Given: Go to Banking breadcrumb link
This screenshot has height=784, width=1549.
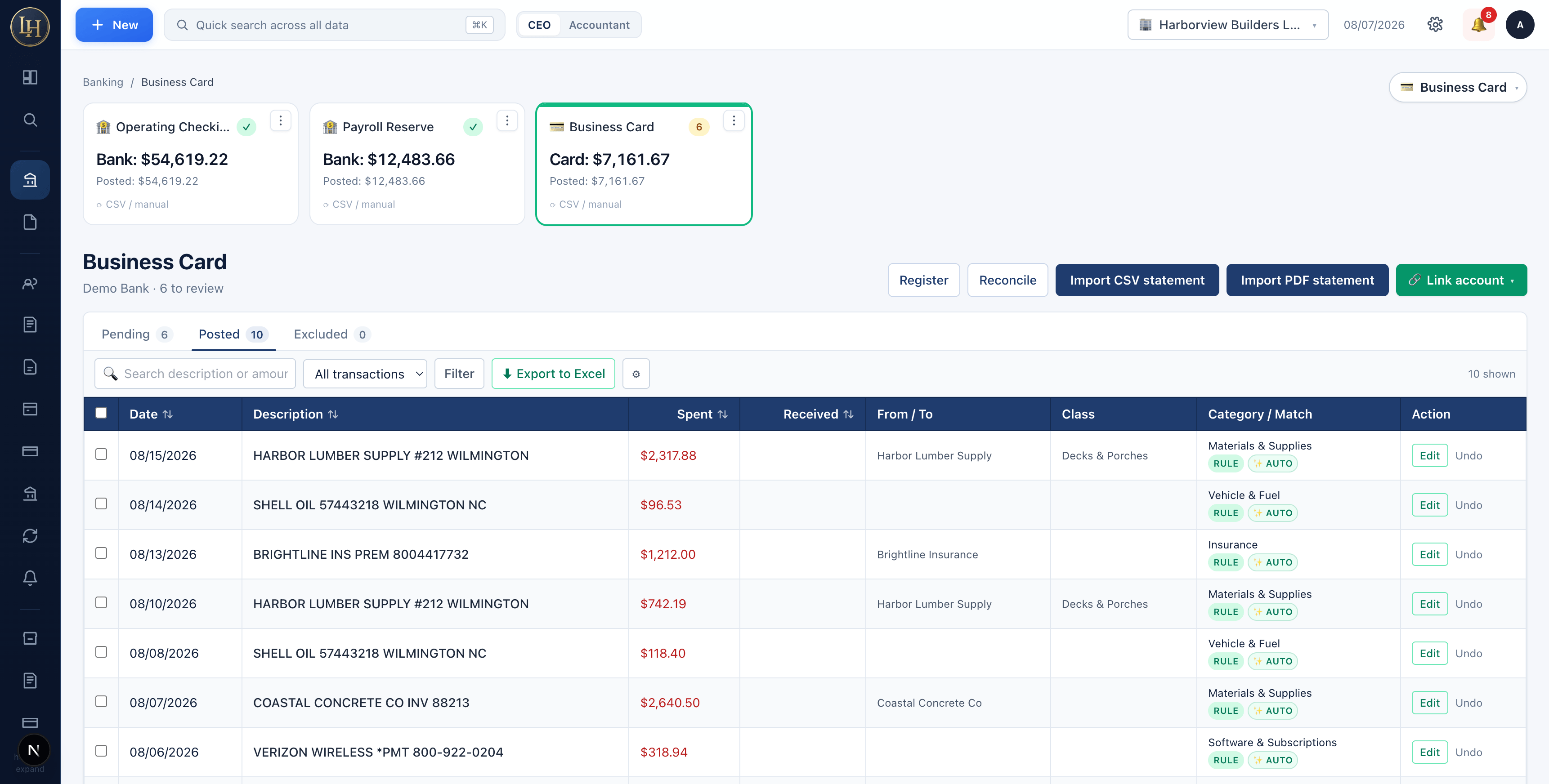Looking at the screenshot, I should pyautogui.click(x=103, y=82).
